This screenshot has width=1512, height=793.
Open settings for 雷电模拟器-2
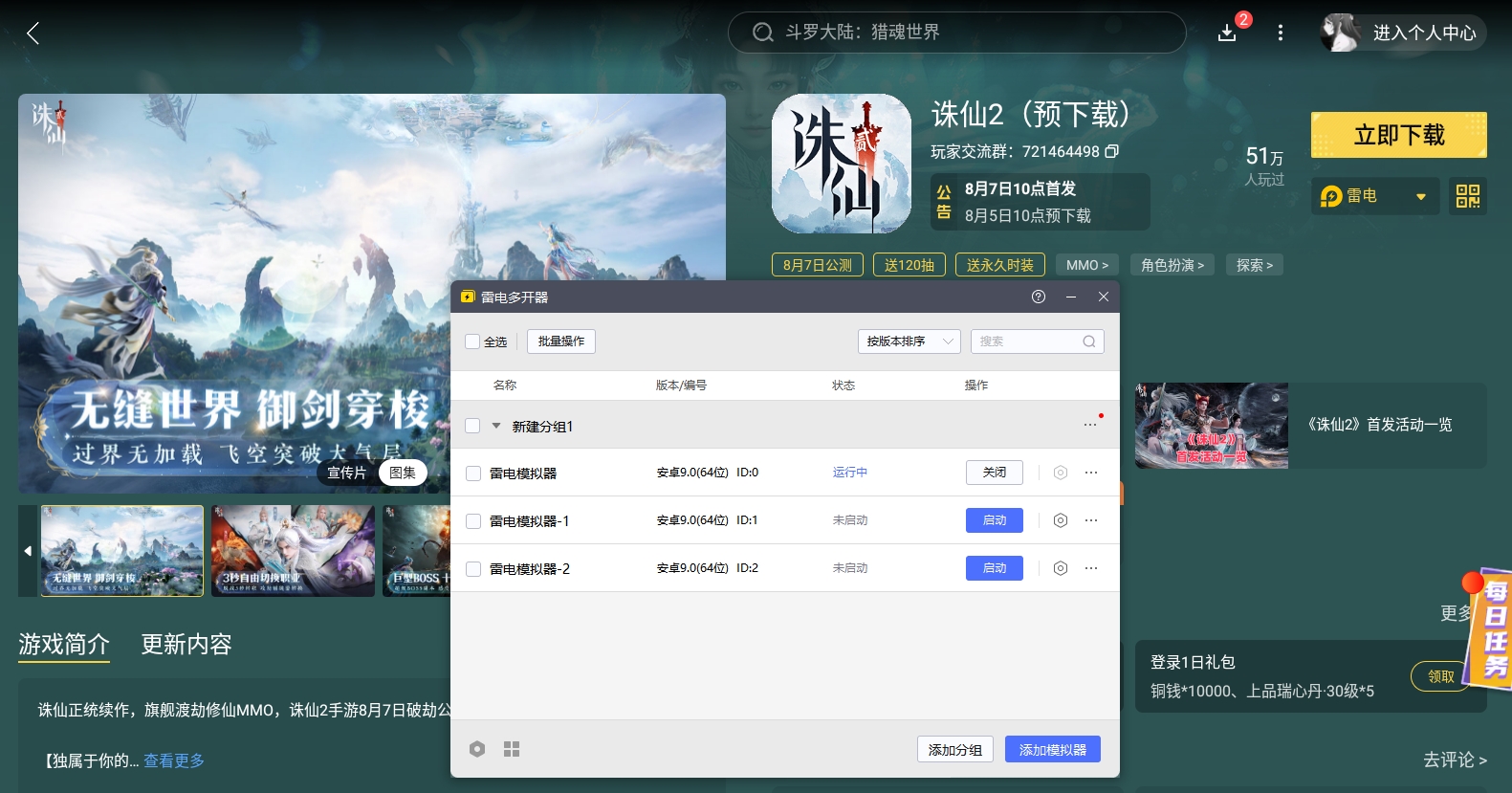point(1061,568)
